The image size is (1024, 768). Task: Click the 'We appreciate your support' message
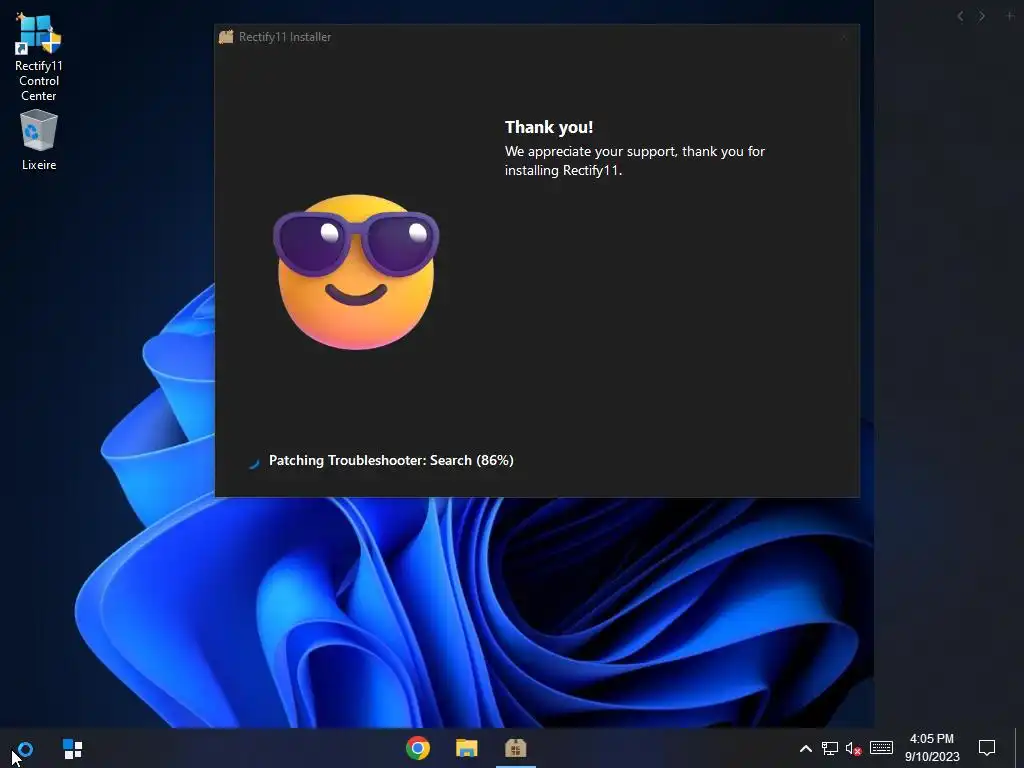pyautogui.click(x=634, y=161)
